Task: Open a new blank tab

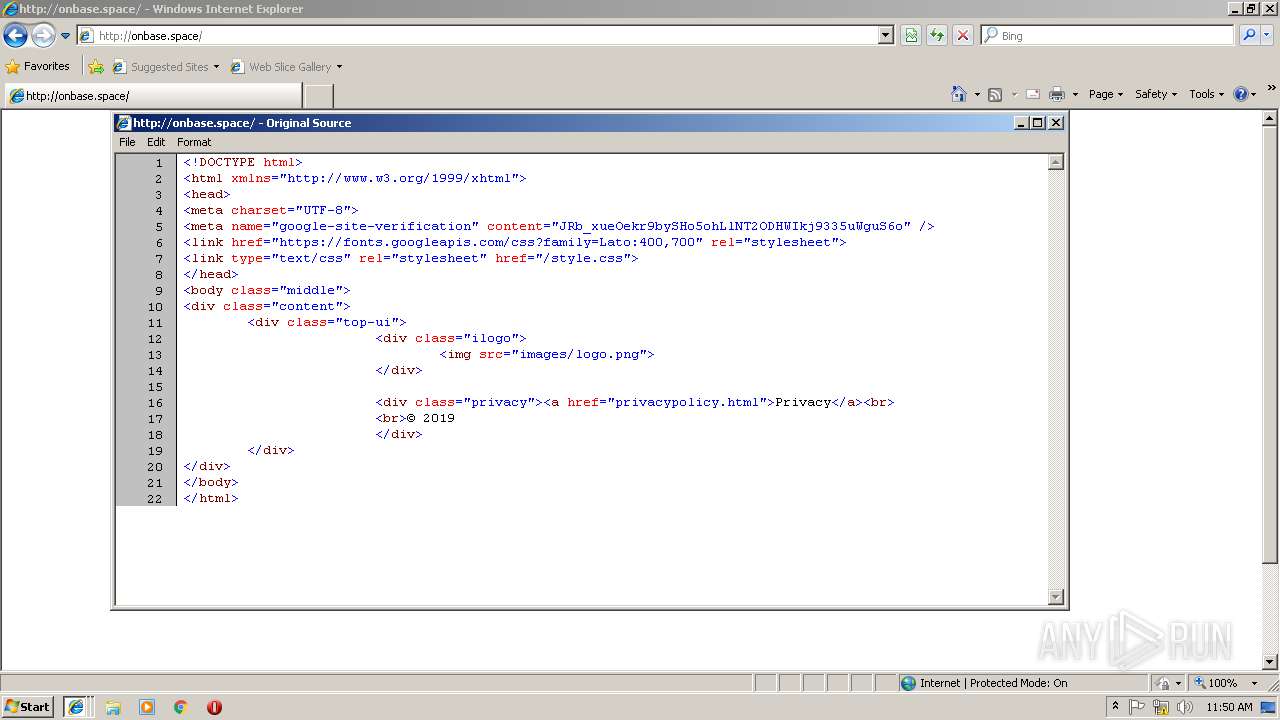Action: coord(318,96)
